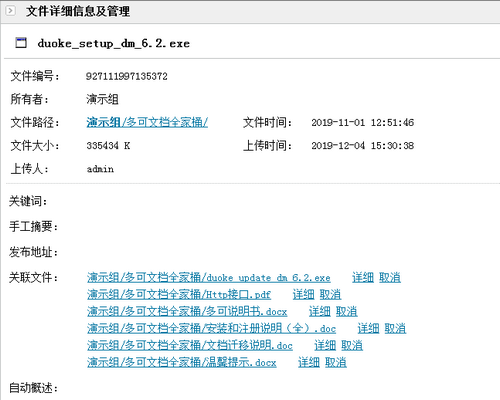Click 取消 for duoke_update_dm_6.2.exe
Viewport: 500px width, 400px height.
point(390,277)
